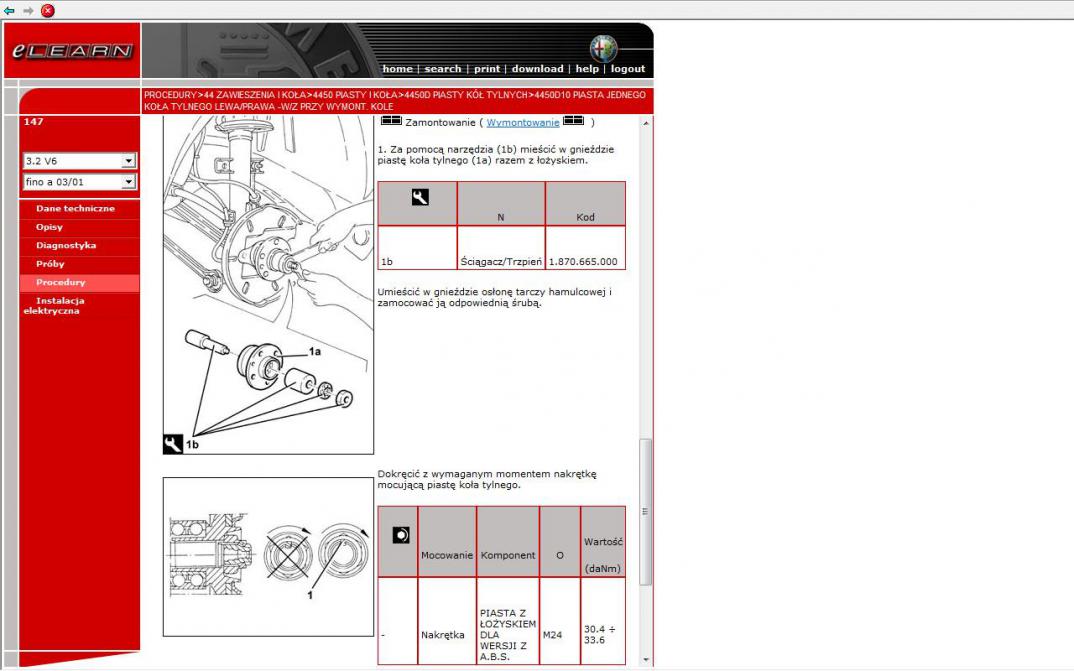1074x671 pixels.
Task: Click the 147 model label in sidebar
Action: [x=34, y=122]
